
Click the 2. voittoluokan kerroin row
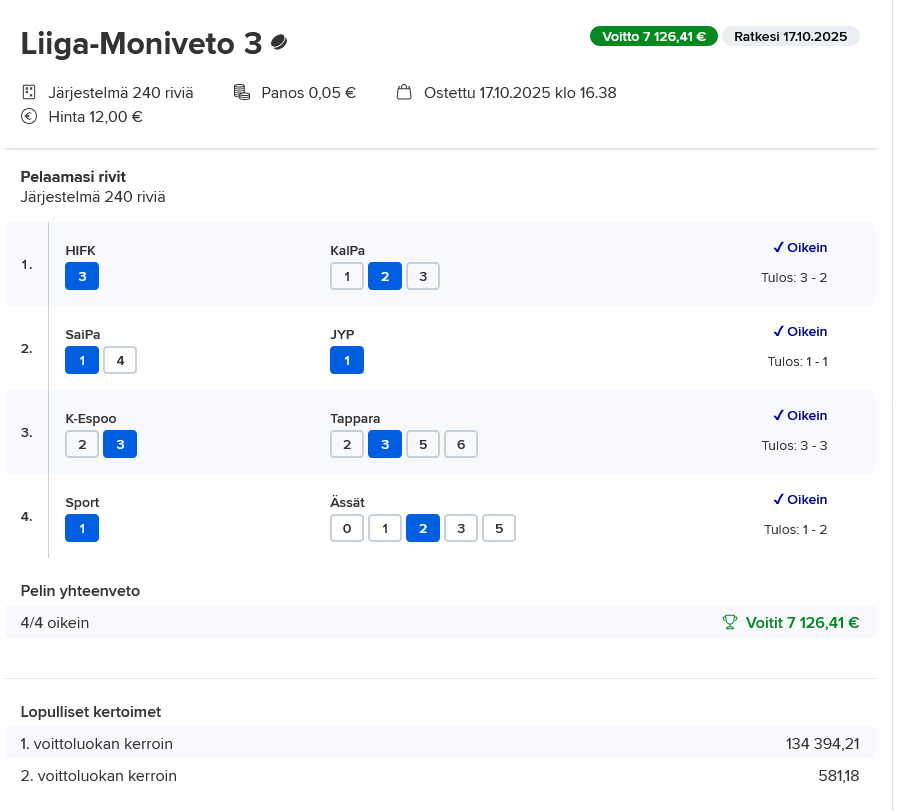(440, 775)
